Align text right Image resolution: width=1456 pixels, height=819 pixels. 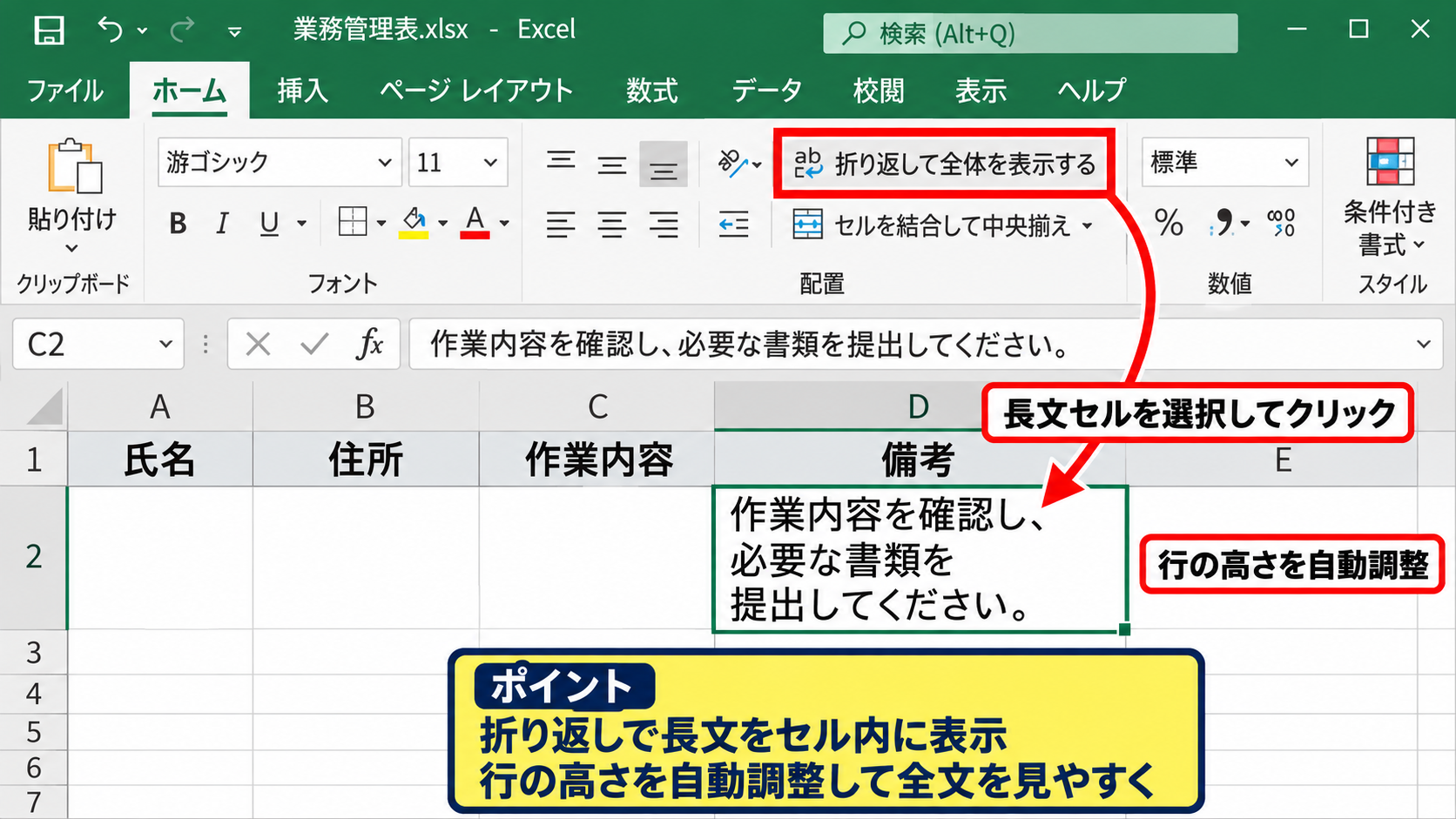(664, 225)
